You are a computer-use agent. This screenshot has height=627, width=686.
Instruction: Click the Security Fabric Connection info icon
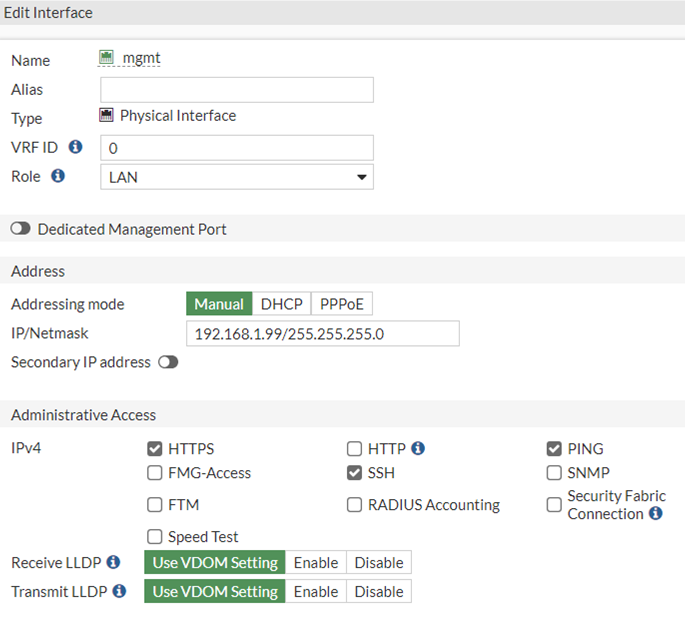click(656, 514)
